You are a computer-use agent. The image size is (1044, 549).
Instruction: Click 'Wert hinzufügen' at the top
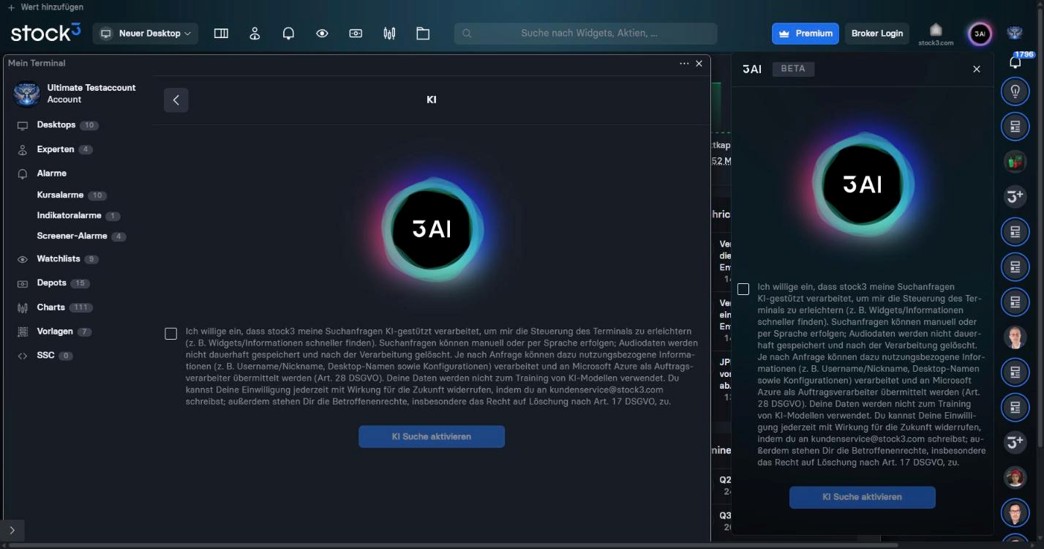46,7
